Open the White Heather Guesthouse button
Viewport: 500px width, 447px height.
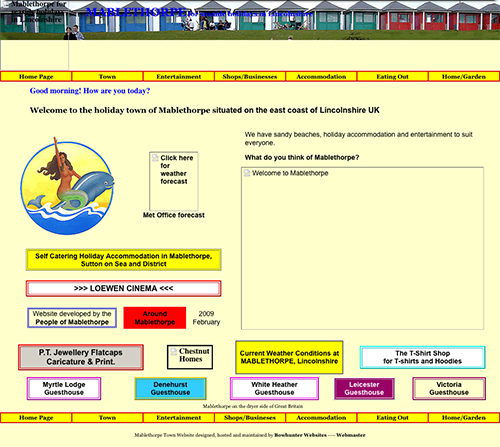[x=274, y=388]
